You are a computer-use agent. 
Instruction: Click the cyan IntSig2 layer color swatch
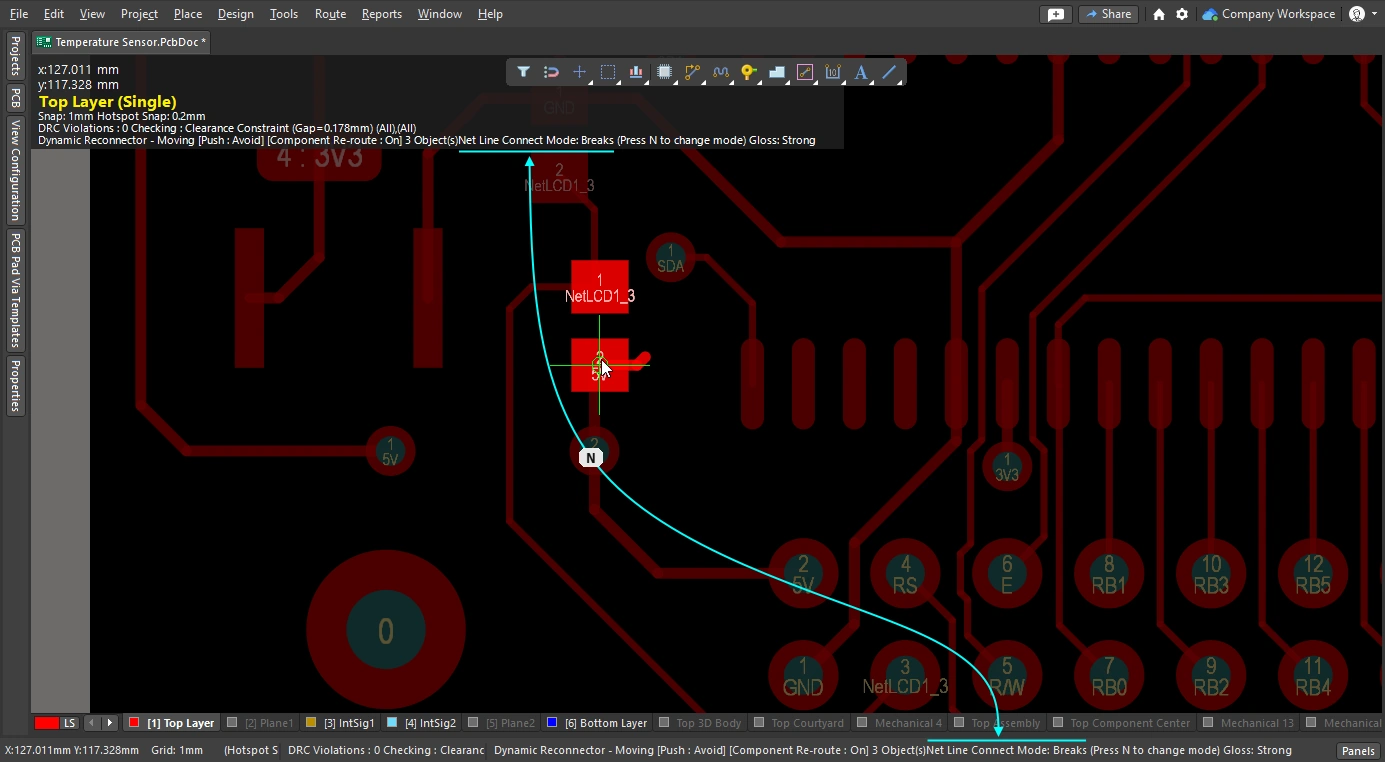tap(392, 723)
